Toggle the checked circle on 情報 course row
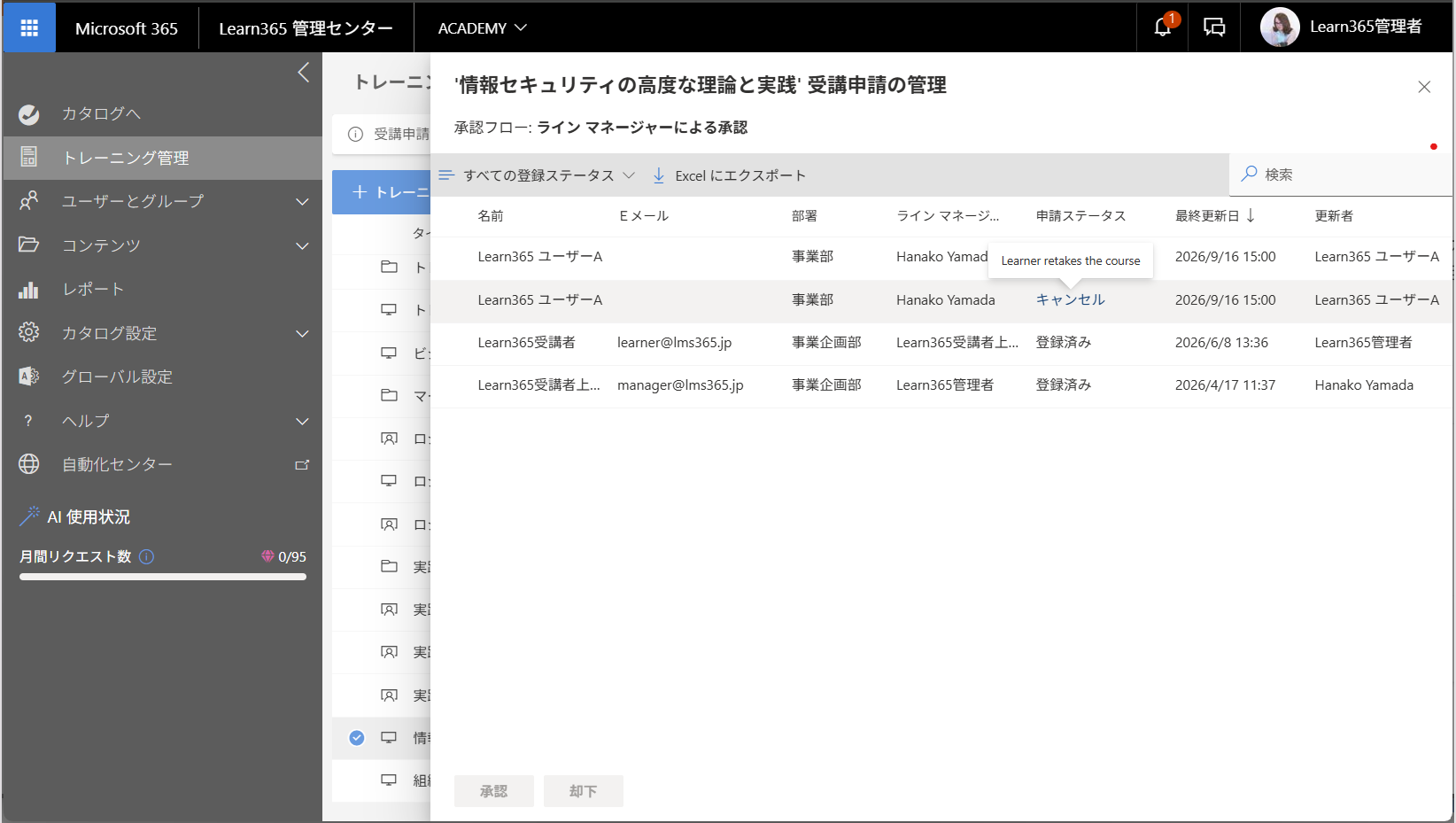This screenshot has height=823, width=1456. (357, 737)
